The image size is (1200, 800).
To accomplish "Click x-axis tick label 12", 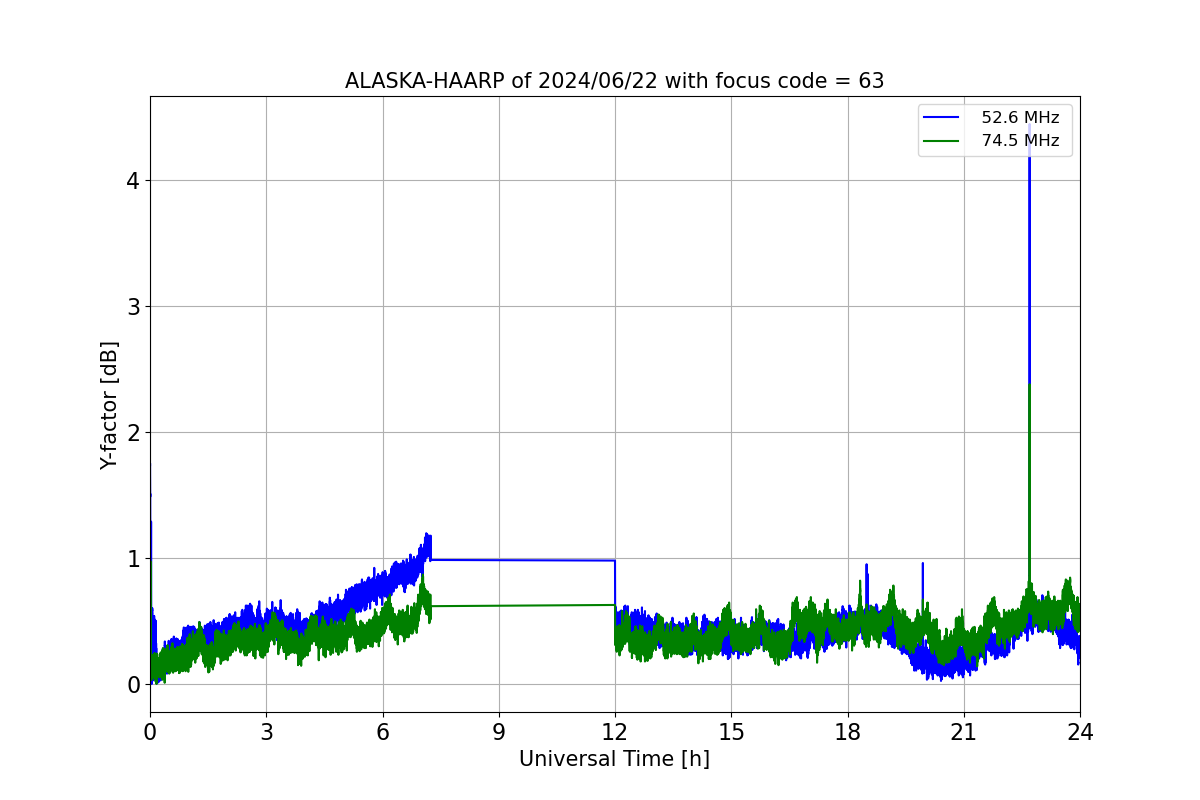I will click(615, 732).
